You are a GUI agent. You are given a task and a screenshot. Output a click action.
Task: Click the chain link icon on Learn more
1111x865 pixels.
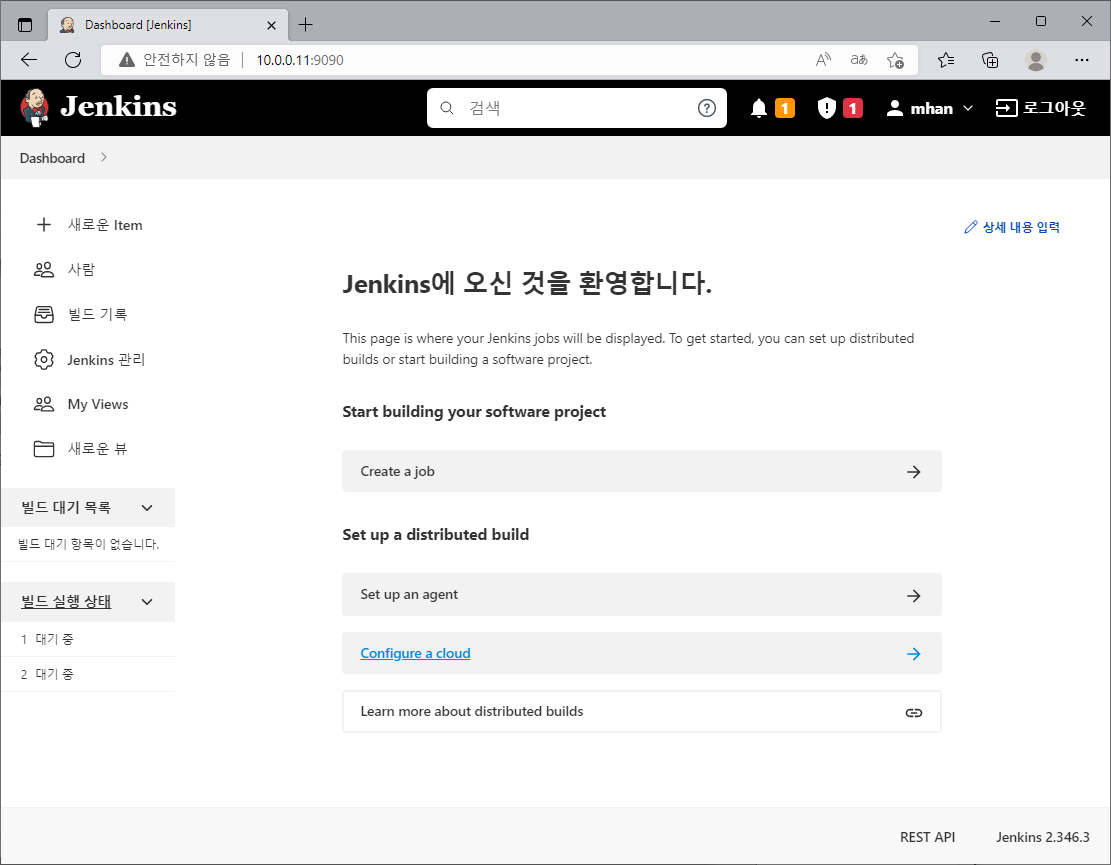pyautogui.click(x=913, y=713)
